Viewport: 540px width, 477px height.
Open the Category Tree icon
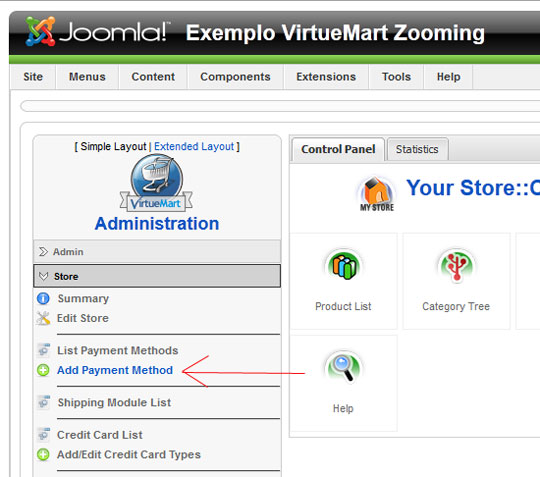point(456,266)
